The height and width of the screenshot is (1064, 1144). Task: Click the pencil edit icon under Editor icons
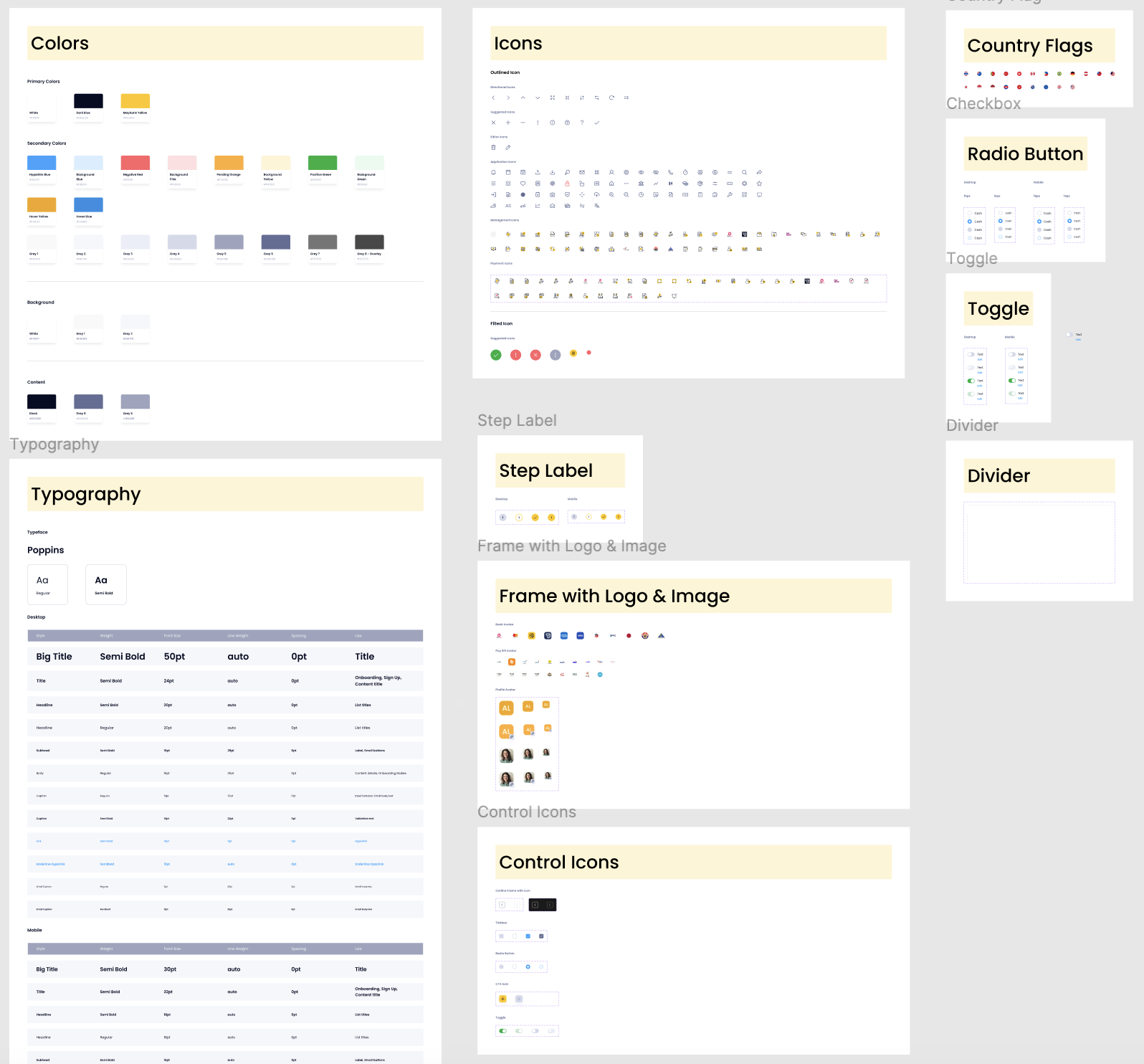point(507,148)
